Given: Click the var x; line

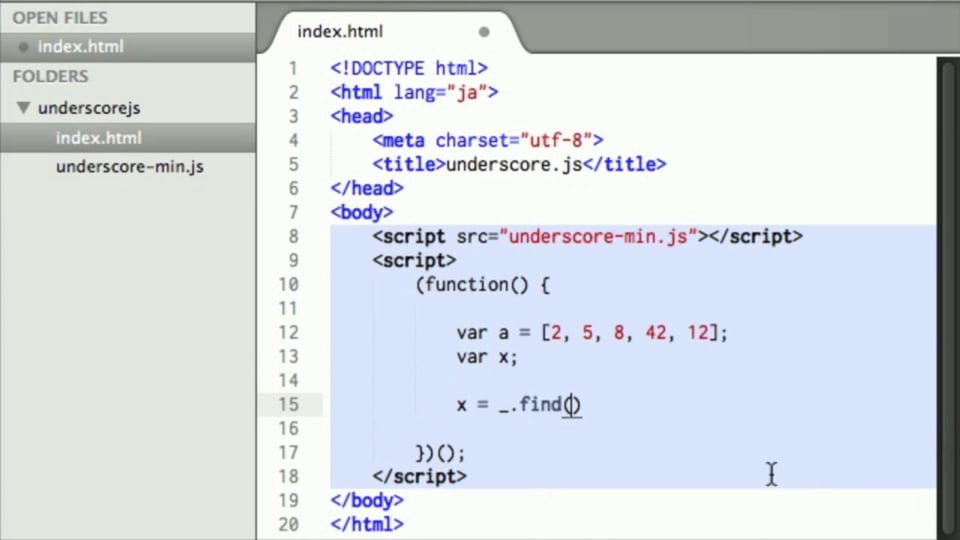Looking at the screenshot, I should click(x=487, y=357).
